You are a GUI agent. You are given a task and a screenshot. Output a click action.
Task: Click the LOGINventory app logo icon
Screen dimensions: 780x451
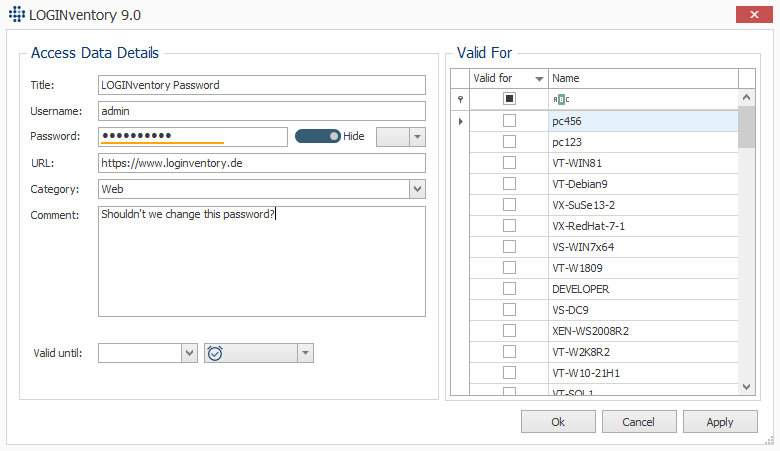click(x=17, y=14)
